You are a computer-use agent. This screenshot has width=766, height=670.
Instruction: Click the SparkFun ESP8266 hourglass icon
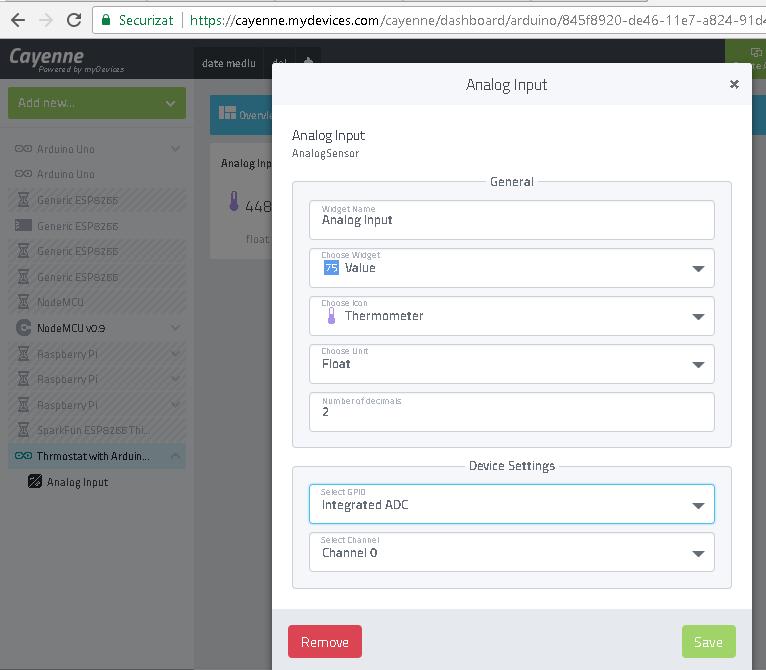point(23,430)
